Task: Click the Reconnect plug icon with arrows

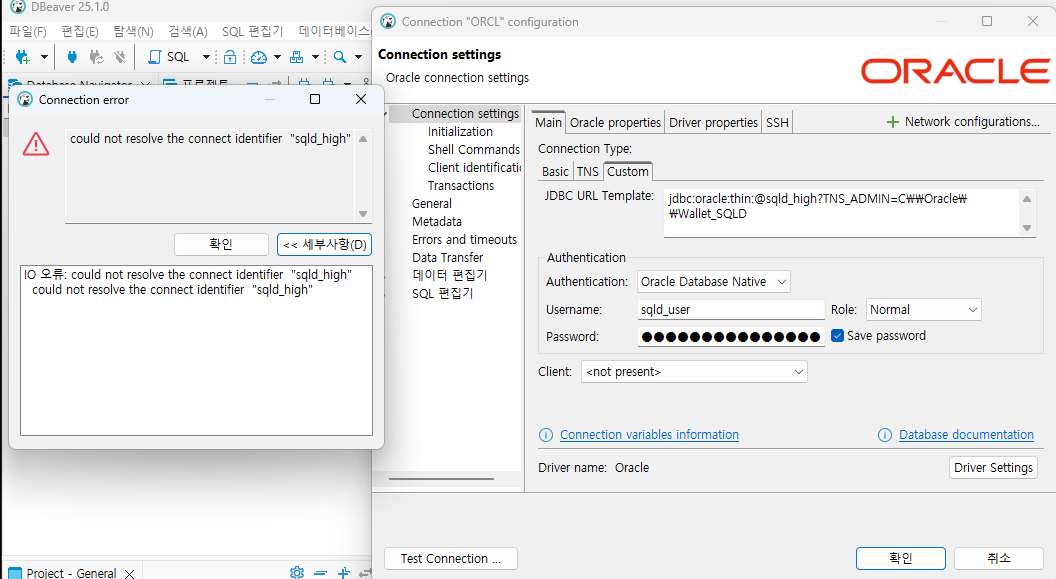Action: [x=96, y=57]
